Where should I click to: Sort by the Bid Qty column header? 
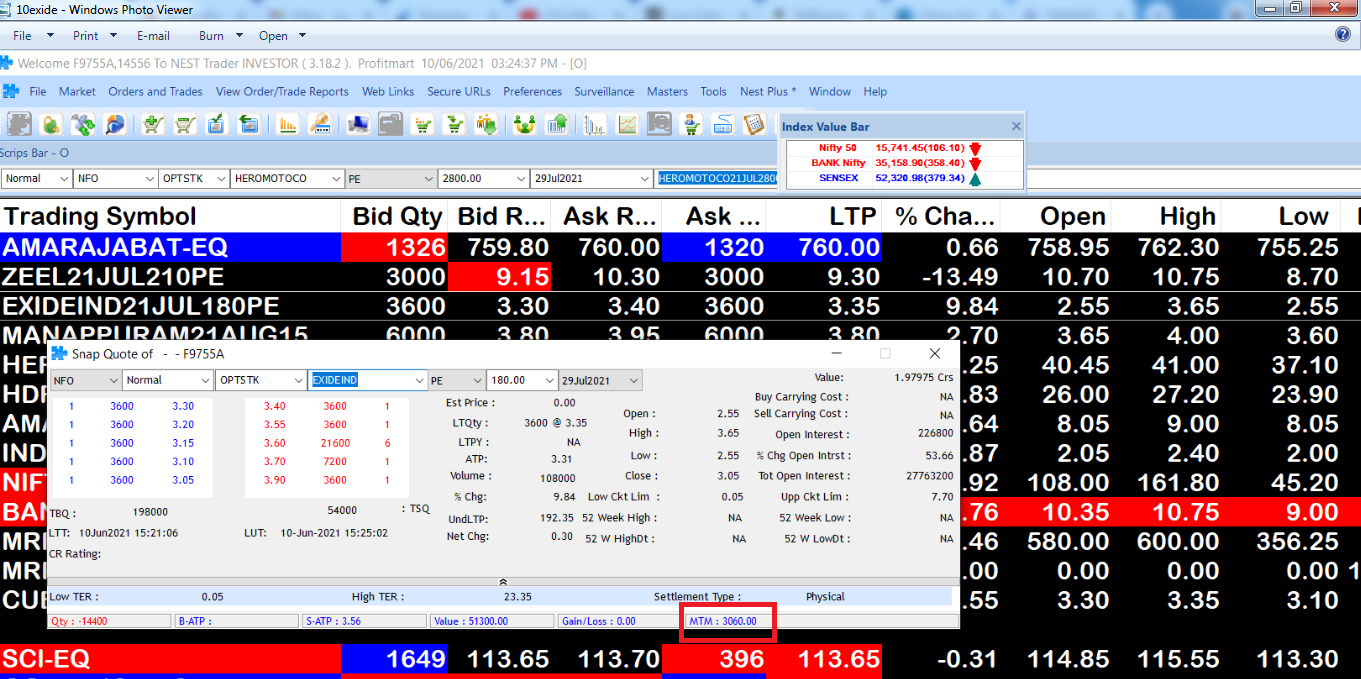pyautogui.click(x=396, y=216)
